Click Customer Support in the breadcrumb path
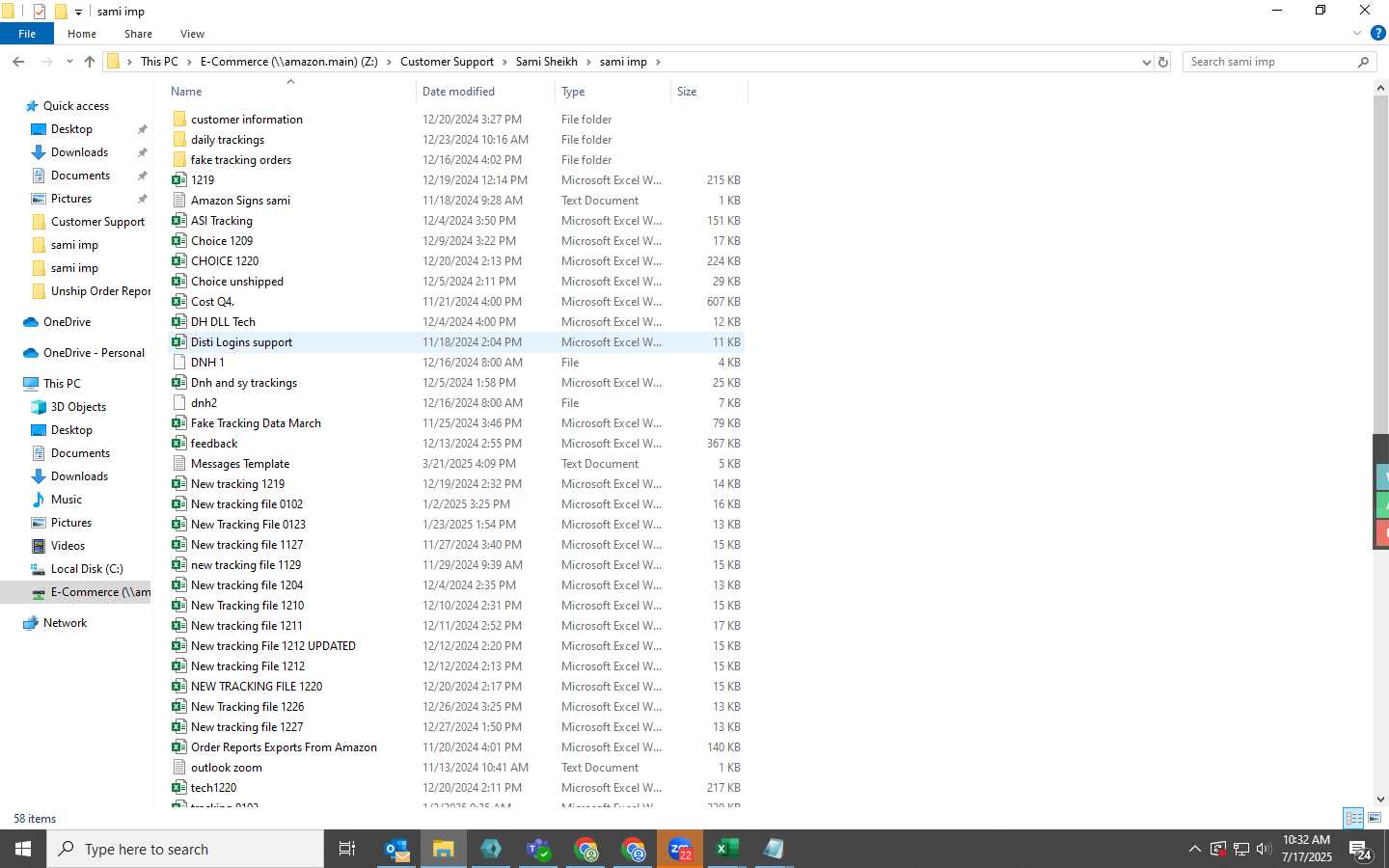 click(447, 62)
